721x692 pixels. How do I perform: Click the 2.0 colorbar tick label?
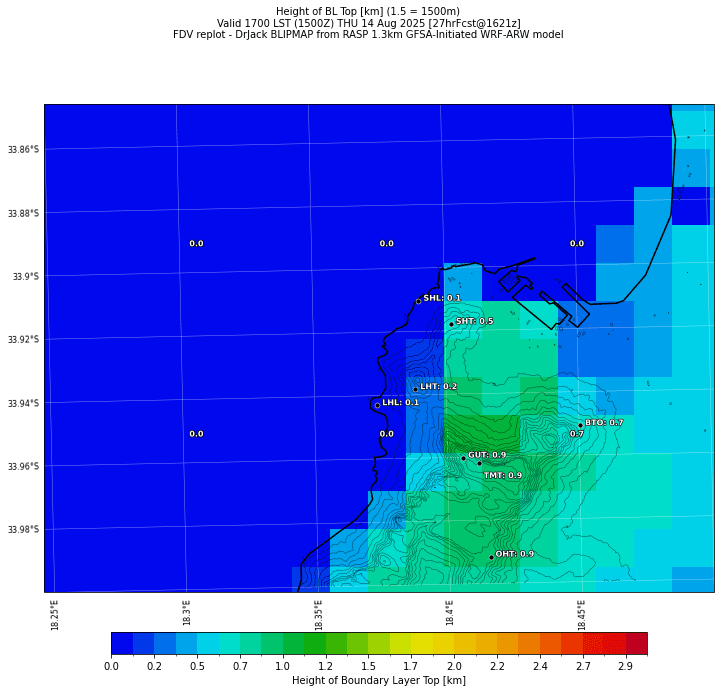454,666
